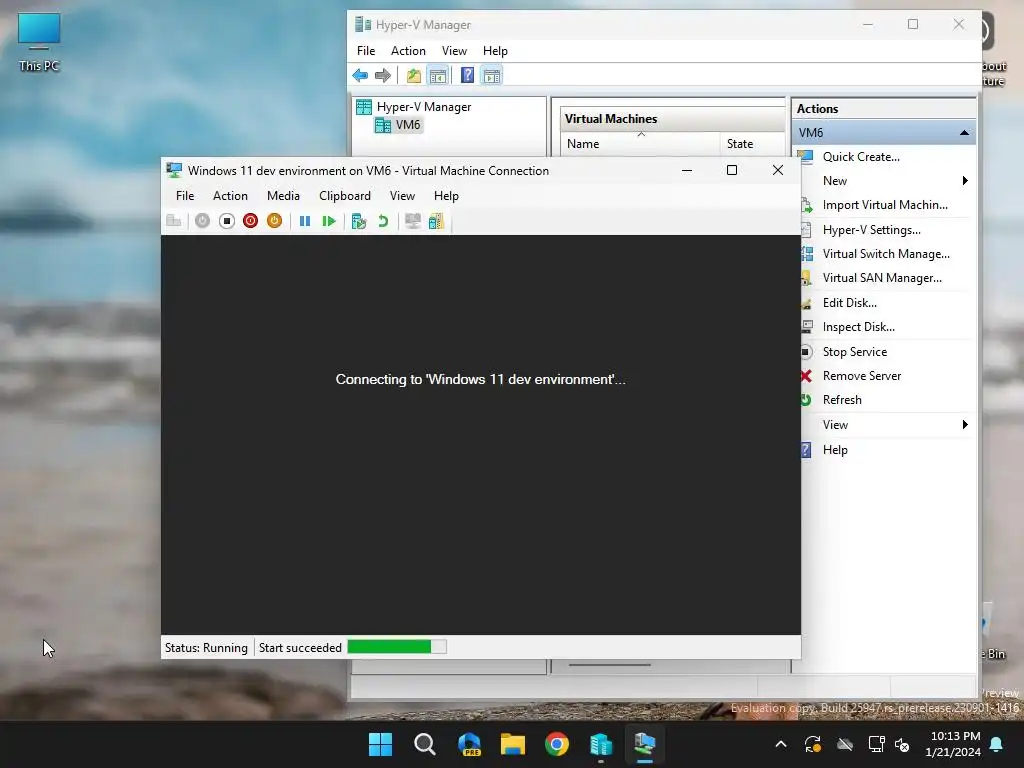
Task: Click Stop Service in Actions pane
Action: point(854,352)
